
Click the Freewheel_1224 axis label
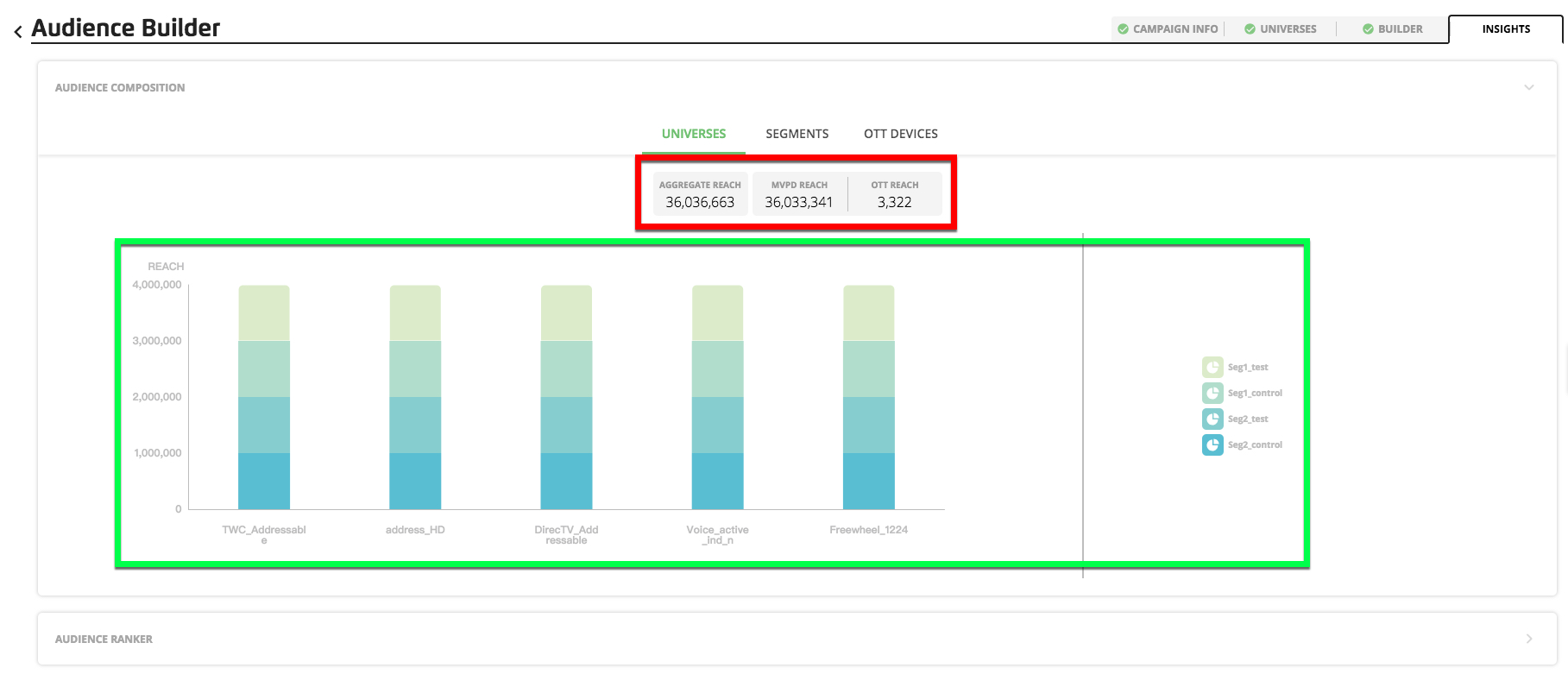[869, 530]
